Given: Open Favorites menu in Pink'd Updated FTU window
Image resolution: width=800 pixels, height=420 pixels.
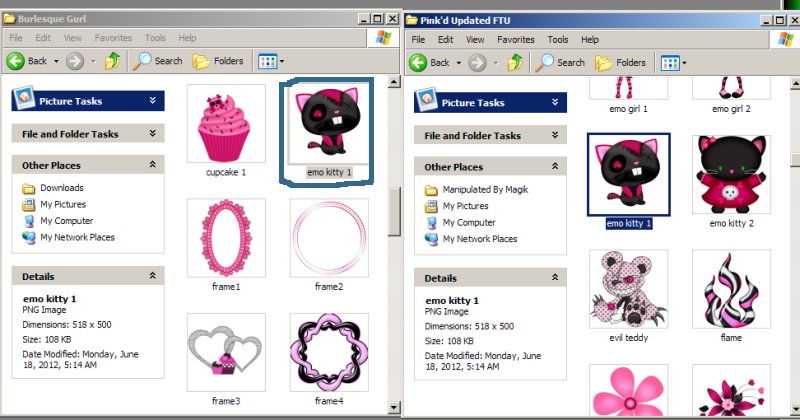Looking at the screenshot, I should pos(516,39).
